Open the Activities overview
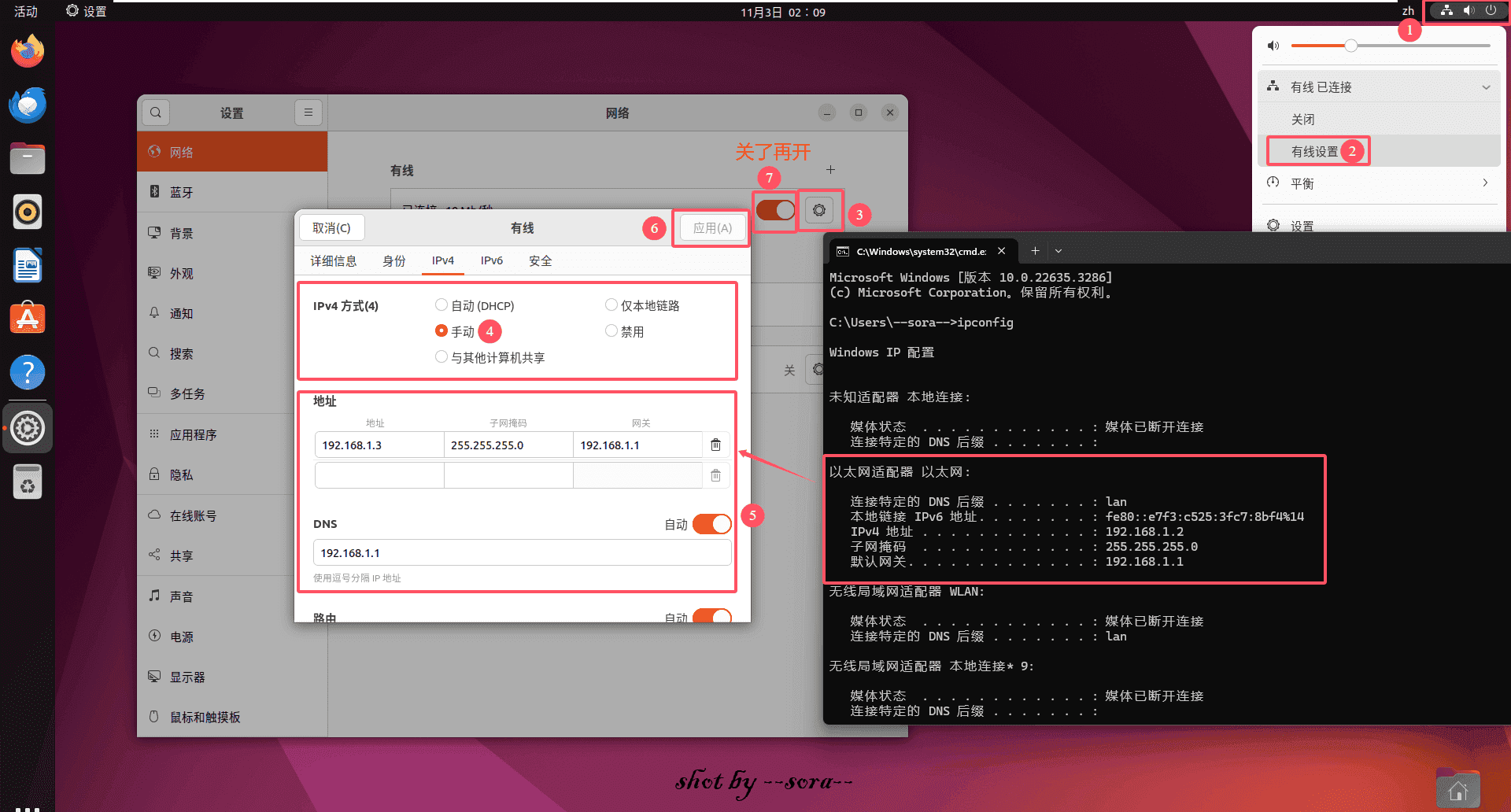This screenshot has width=1511, height=812. coord(26,11)
